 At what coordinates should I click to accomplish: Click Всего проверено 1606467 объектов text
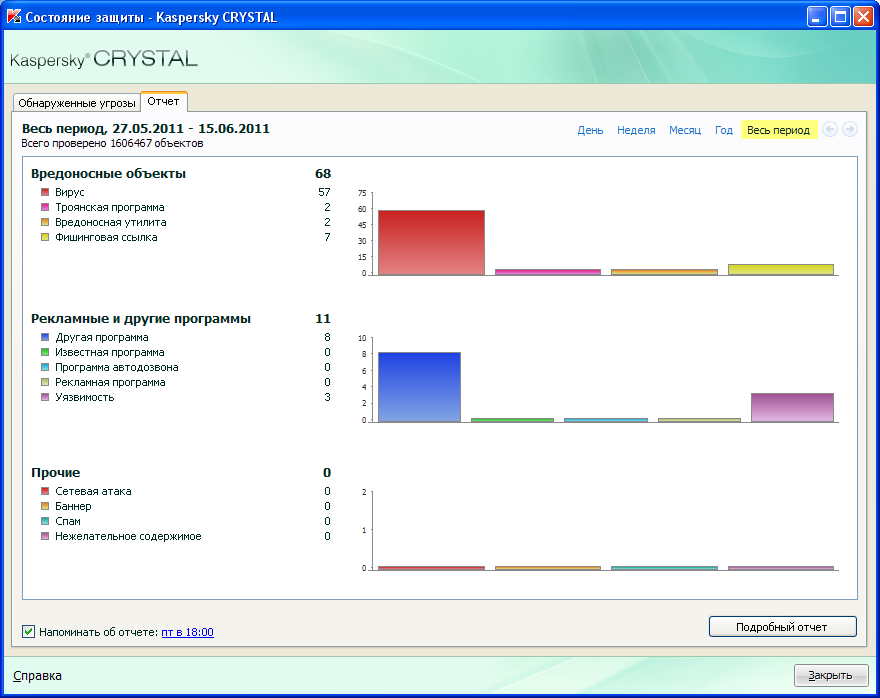(112, 144)
